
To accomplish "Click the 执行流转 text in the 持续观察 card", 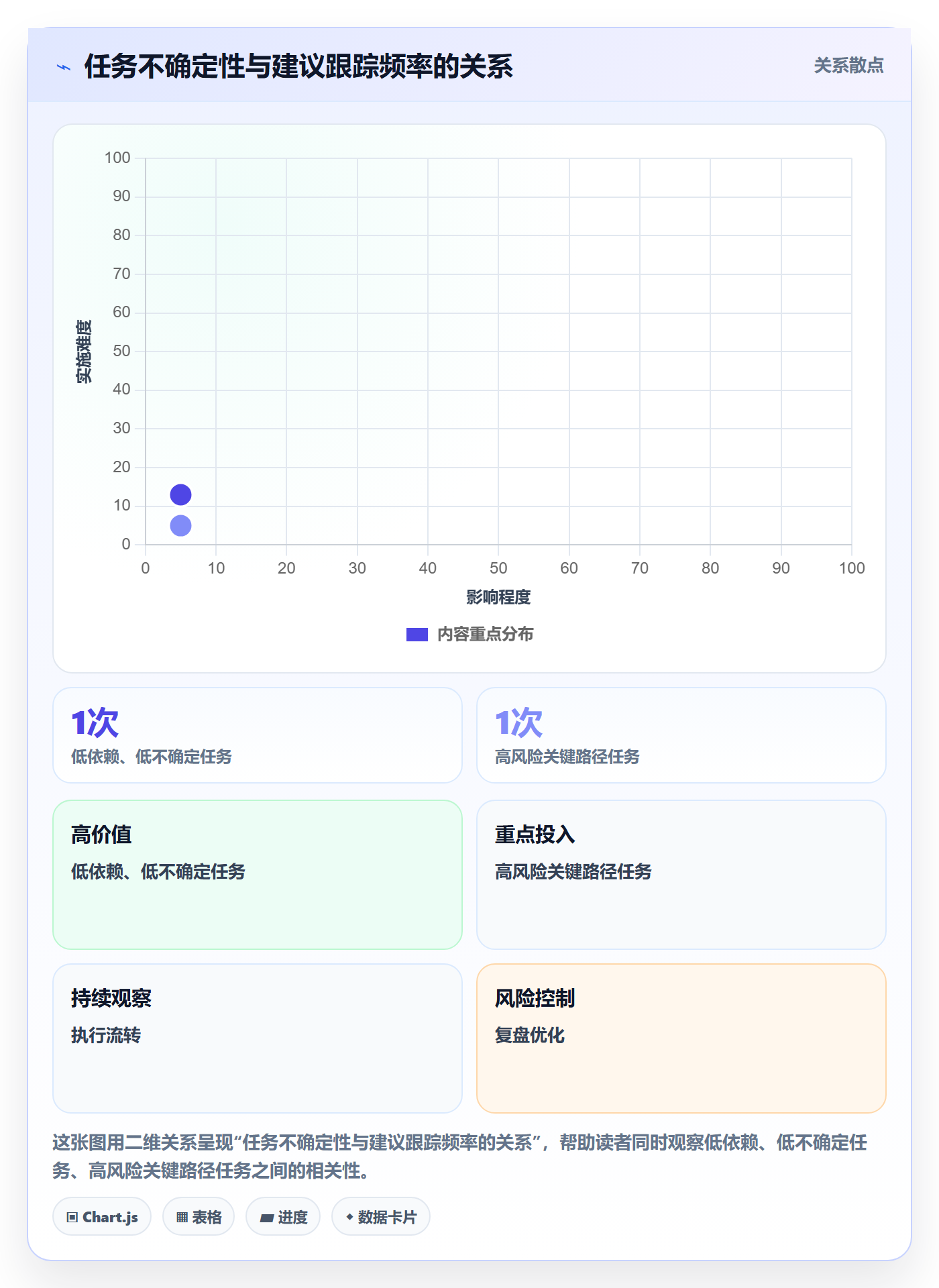I will click(106, 1035).
